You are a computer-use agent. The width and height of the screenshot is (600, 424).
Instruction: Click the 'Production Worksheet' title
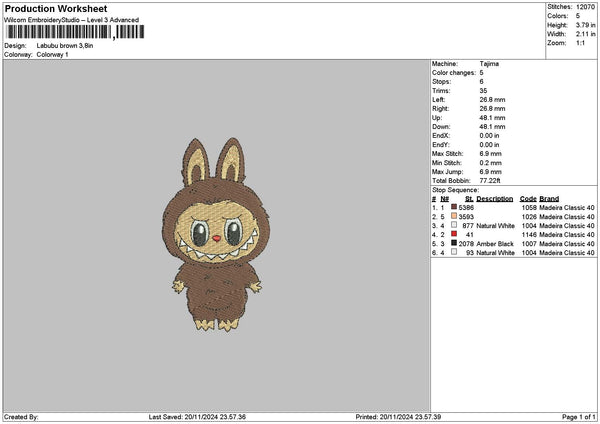coord(56,9)
